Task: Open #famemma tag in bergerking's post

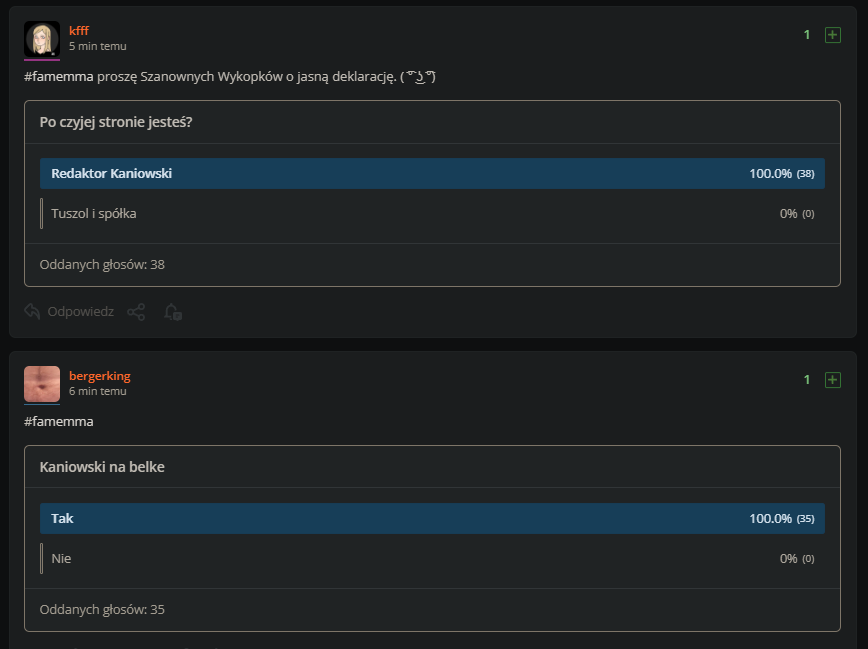Action: (x=59, y=421)
